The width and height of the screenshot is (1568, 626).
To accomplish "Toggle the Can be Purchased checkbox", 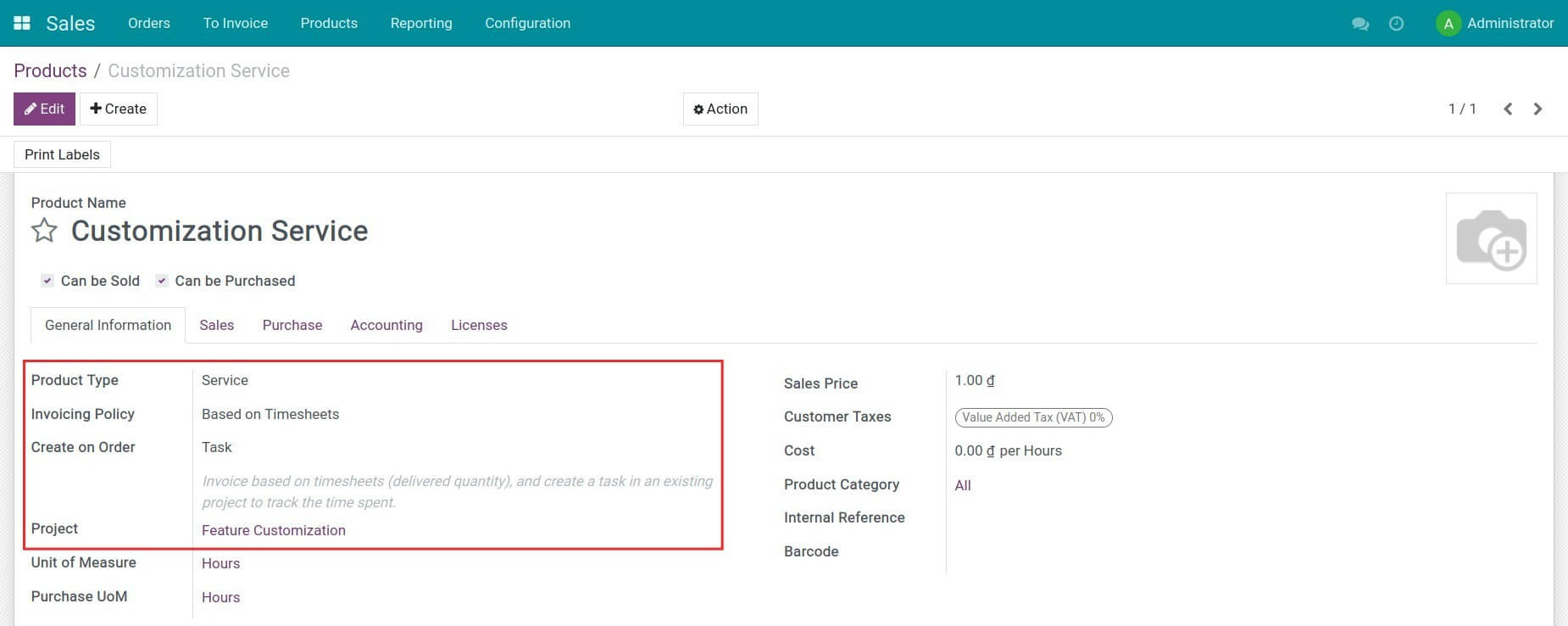I will [162, 281].
